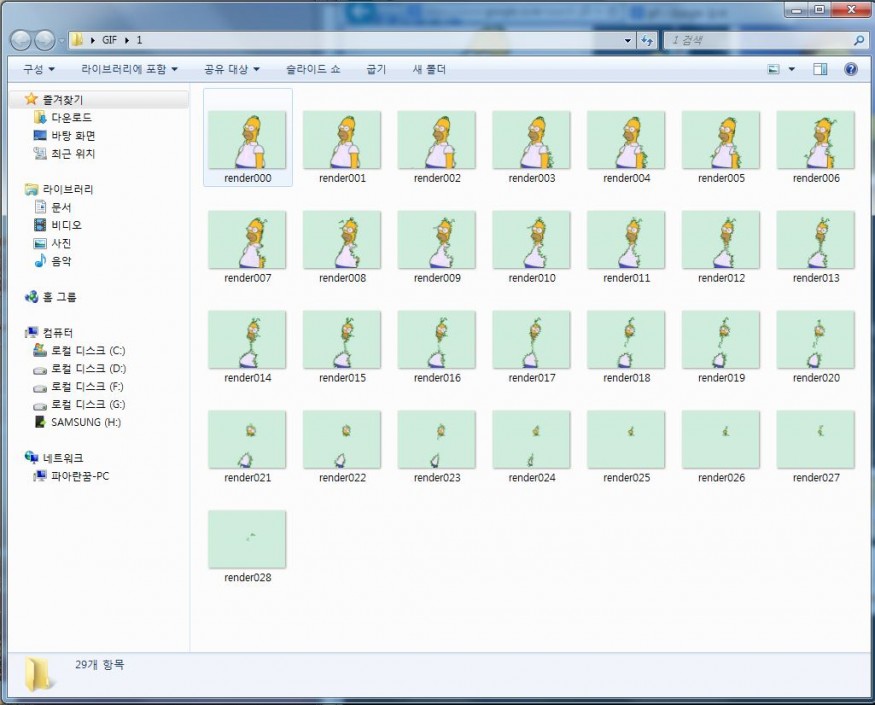Click the render016 file name
This screenshot has width=875, height=705.
pyautogui.click(x=437, y=377)
